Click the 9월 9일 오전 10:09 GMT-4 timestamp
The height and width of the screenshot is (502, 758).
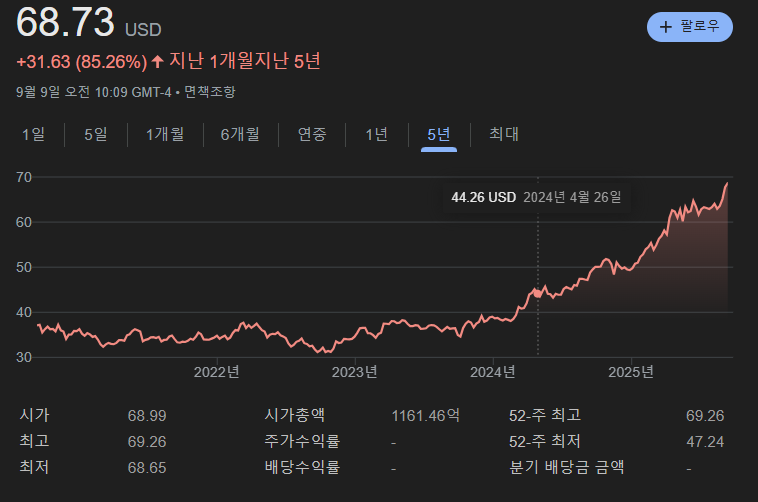pos(94,92)
